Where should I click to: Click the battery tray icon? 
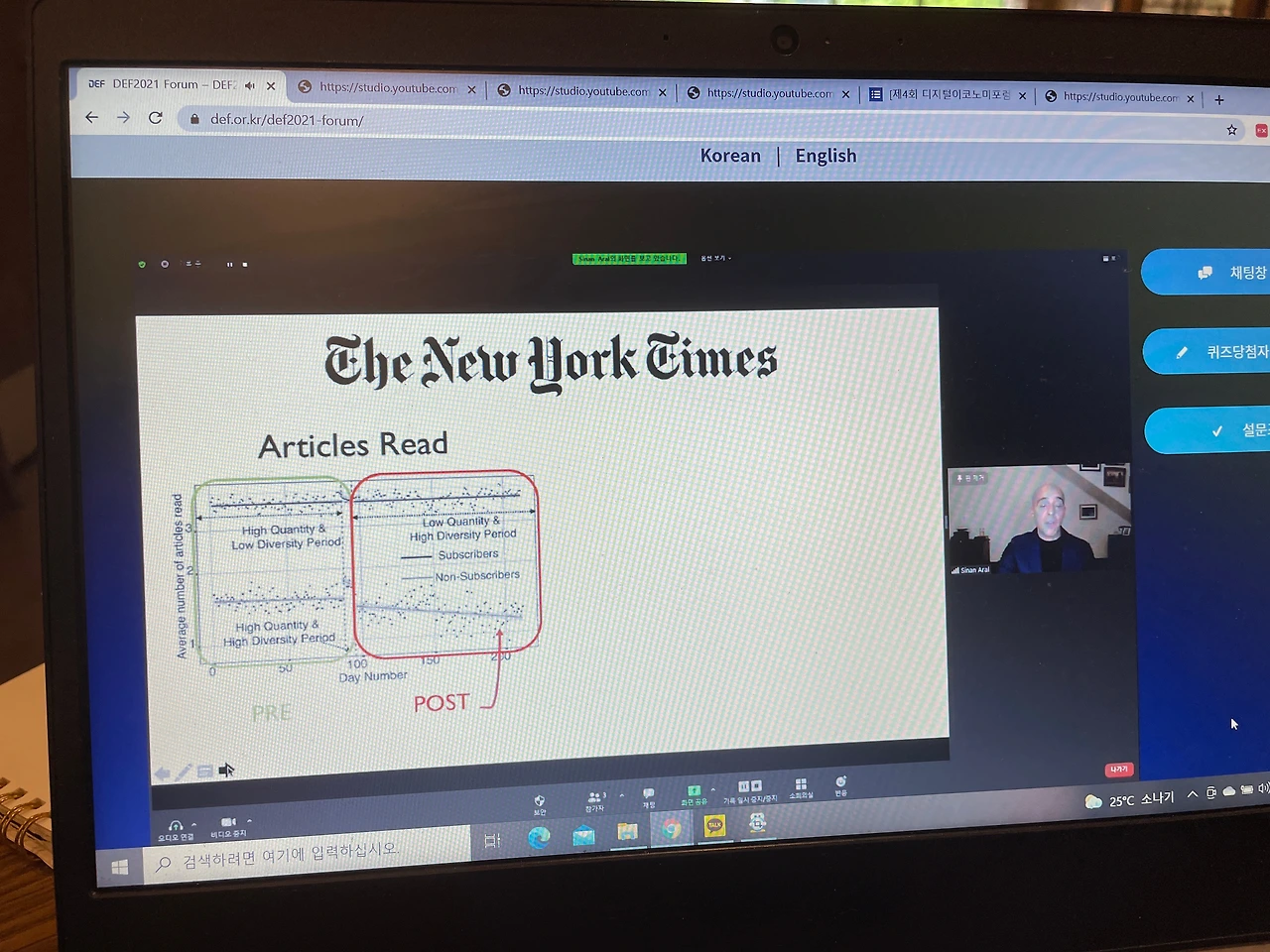pyautogui.click(x=1246, y=790)
